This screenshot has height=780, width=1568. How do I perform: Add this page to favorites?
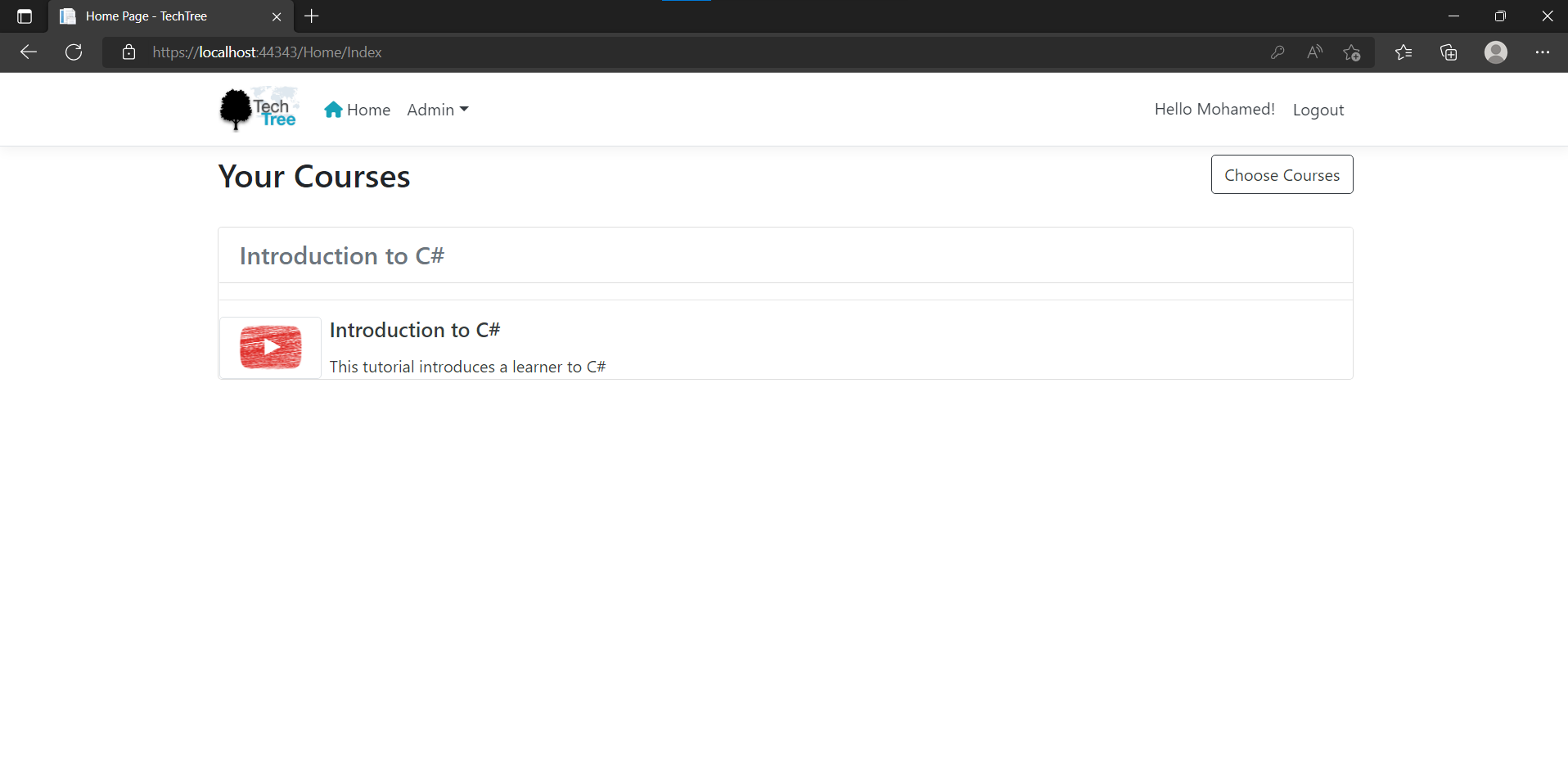point(1352,52)
